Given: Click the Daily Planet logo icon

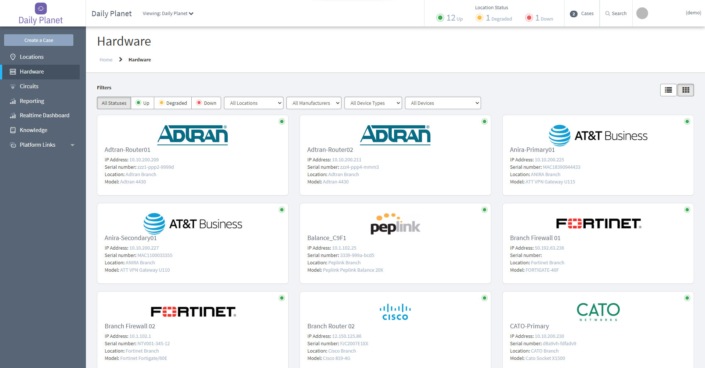Looking at the screenshot, I should tap(40, 8).
